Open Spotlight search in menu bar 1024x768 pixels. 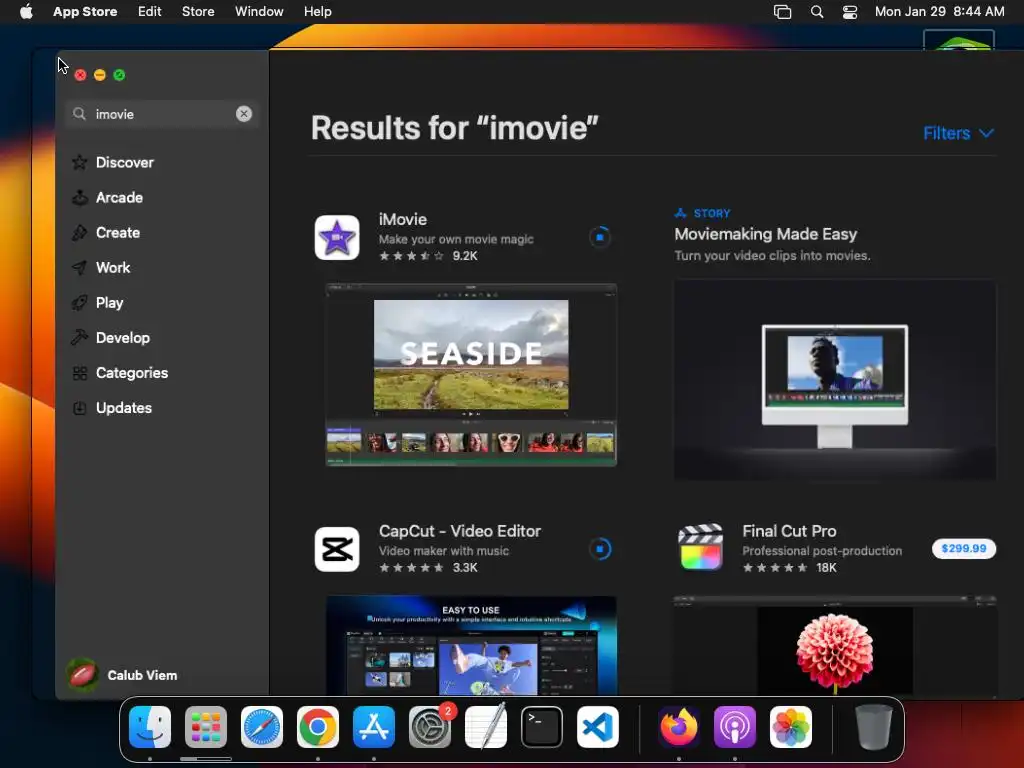pyautogui.click(x=816, y=12)
